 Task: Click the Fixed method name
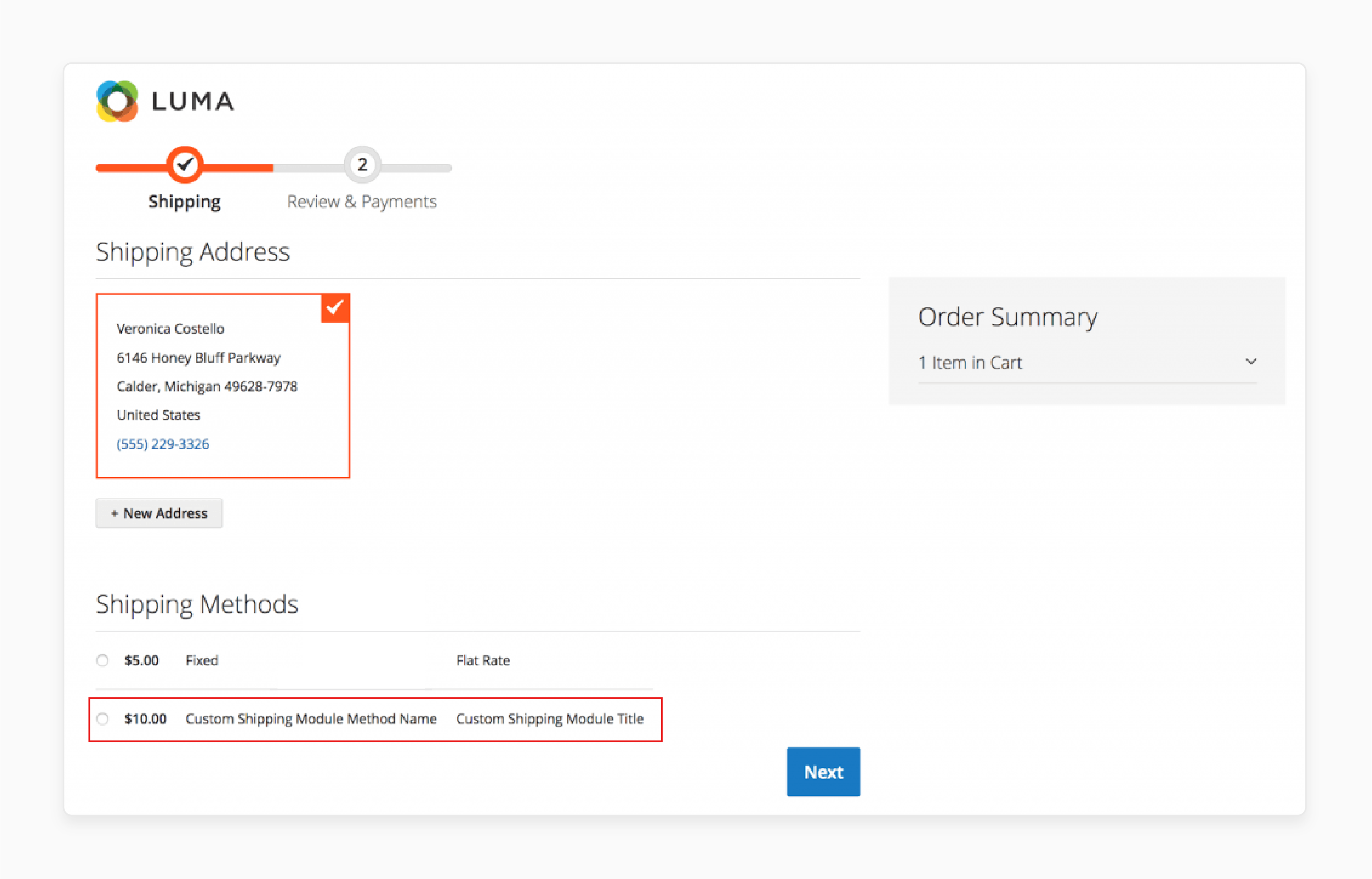click(x=202, y=660)
